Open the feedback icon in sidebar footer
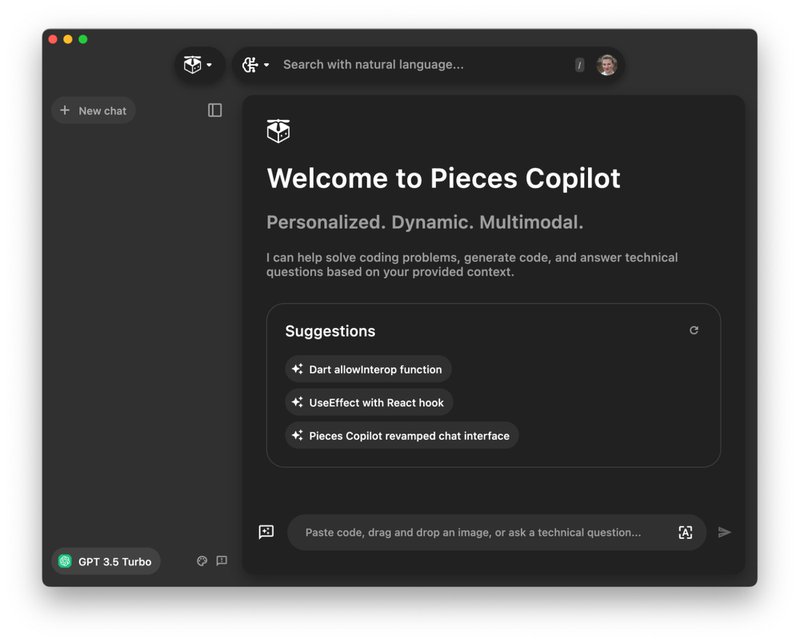 click(x=221, y=561)
